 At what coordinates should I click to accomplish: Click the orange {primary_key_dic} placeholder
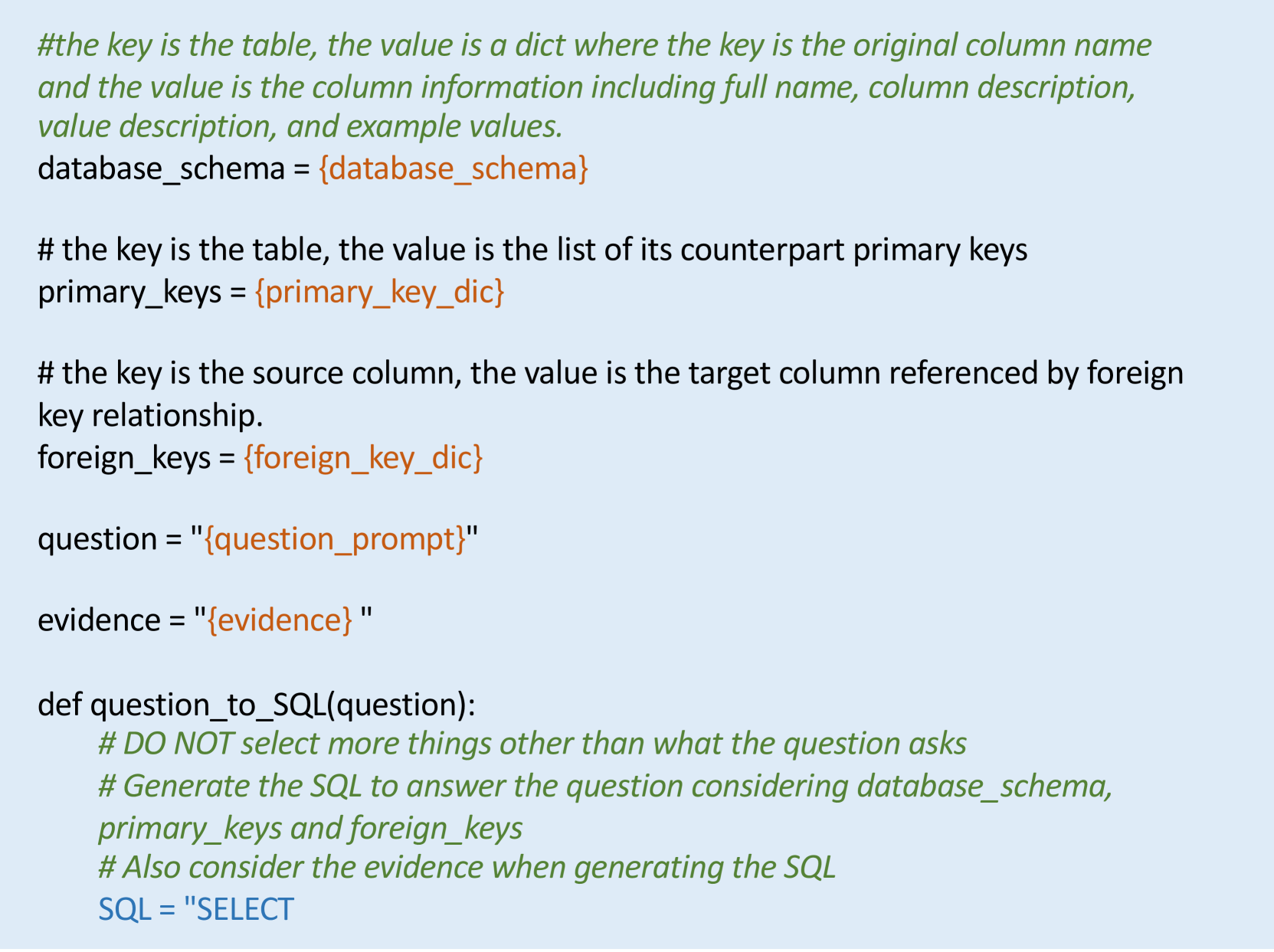379,293
